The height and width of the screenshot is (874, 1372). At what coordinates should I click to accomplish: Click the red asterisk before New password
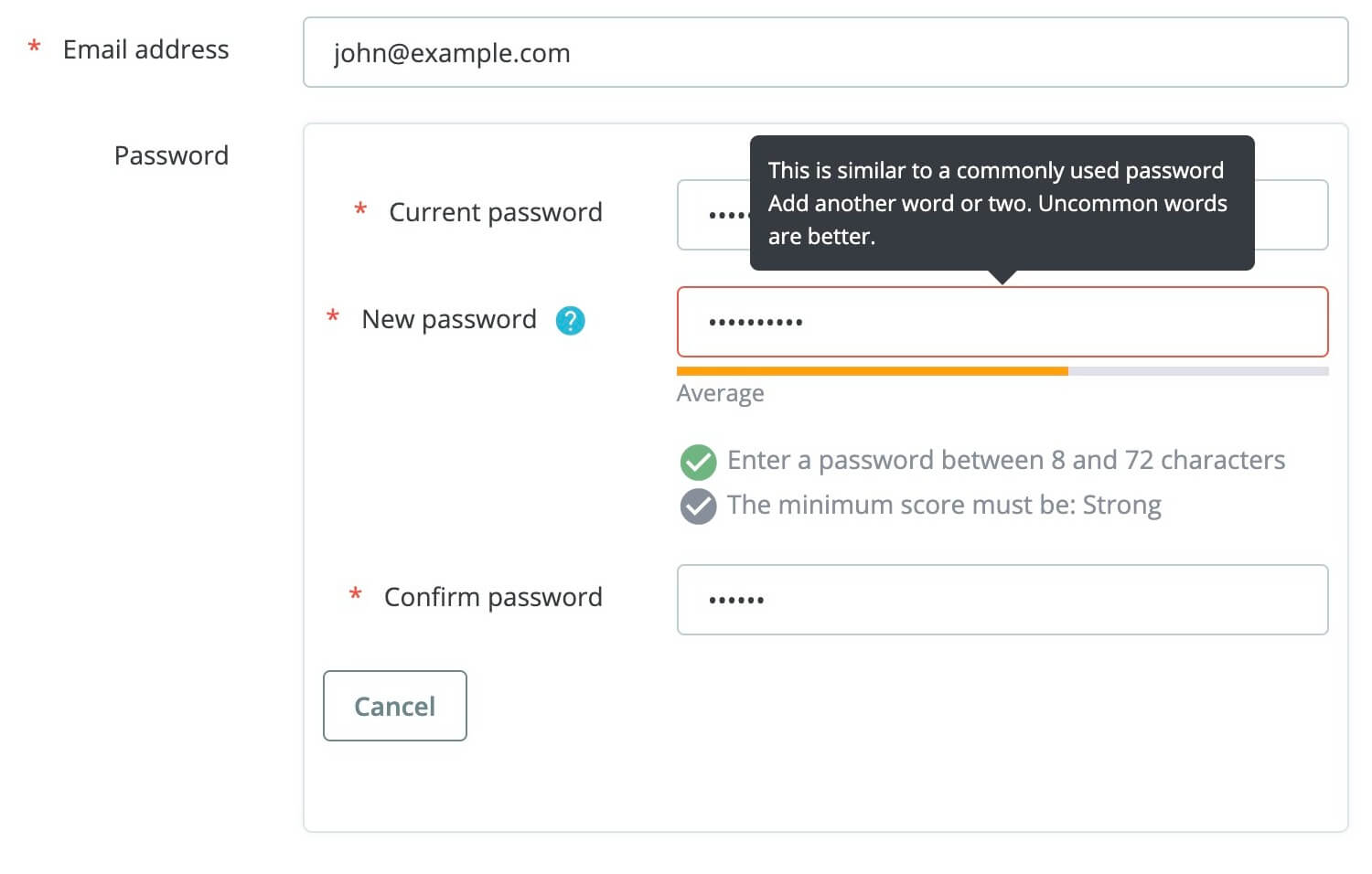click(333, 316)
